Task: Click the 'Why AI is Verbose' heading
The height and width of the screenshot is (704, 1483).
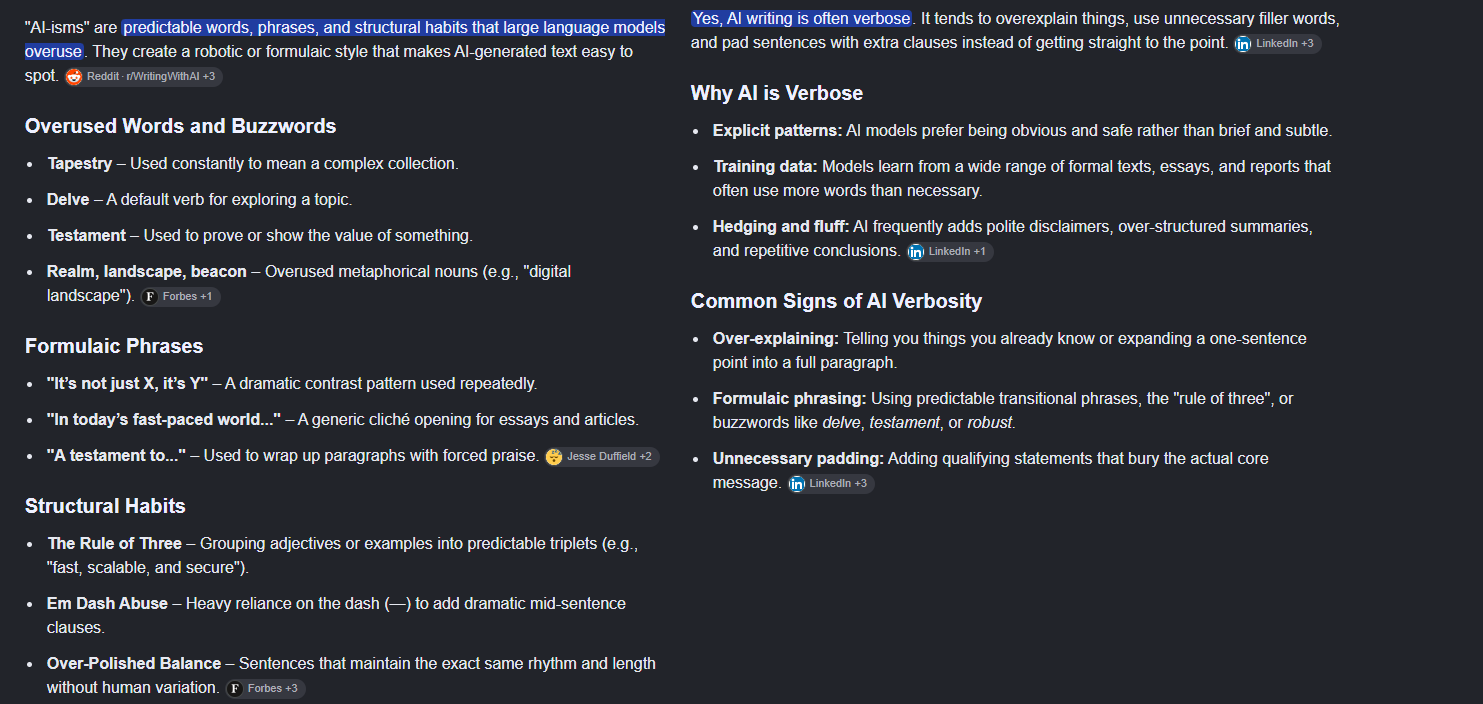Action: (776, 93)
